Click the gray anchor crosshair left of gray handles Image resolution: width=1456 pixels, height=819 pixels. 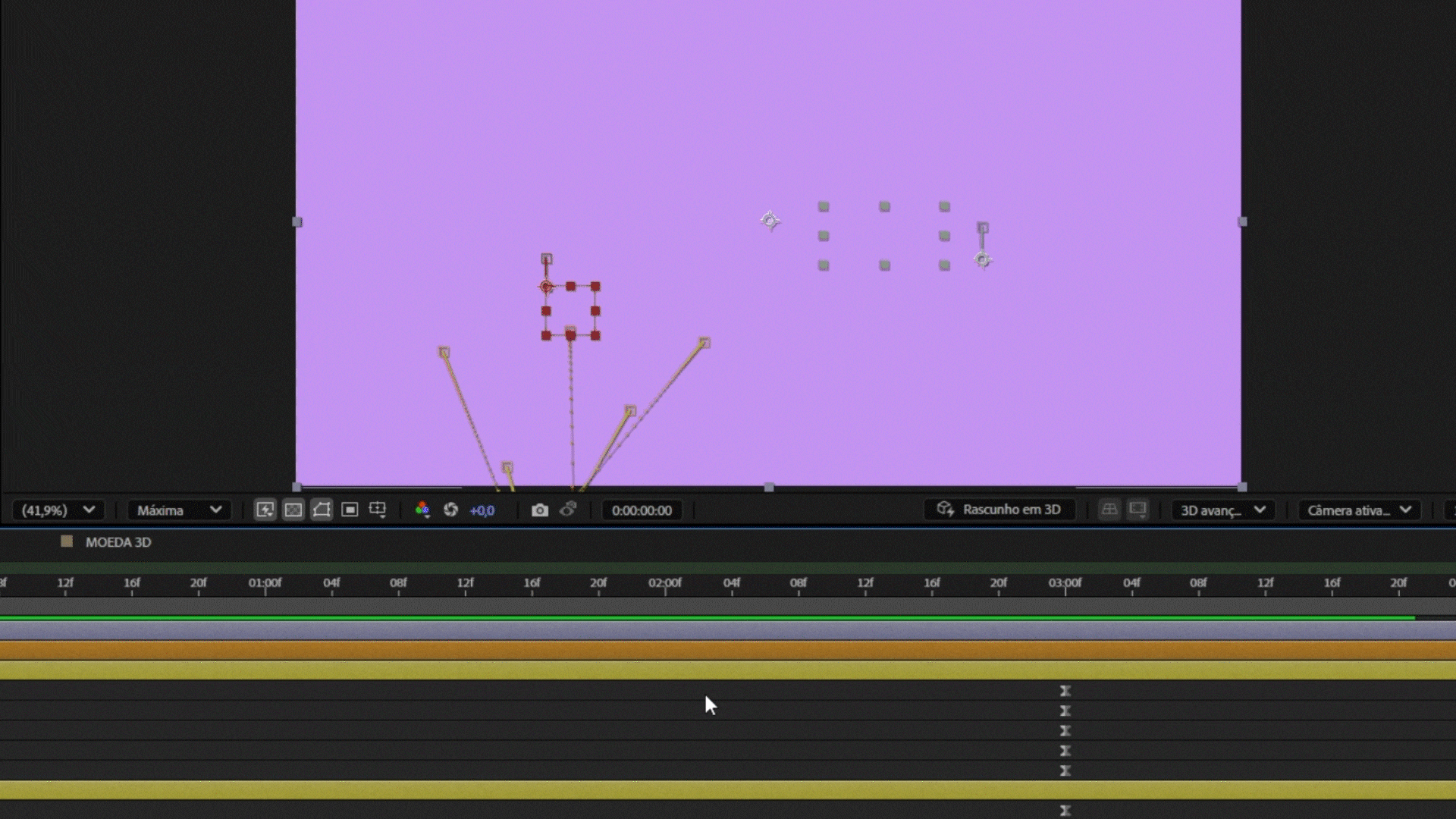click(x=770, y=221)
